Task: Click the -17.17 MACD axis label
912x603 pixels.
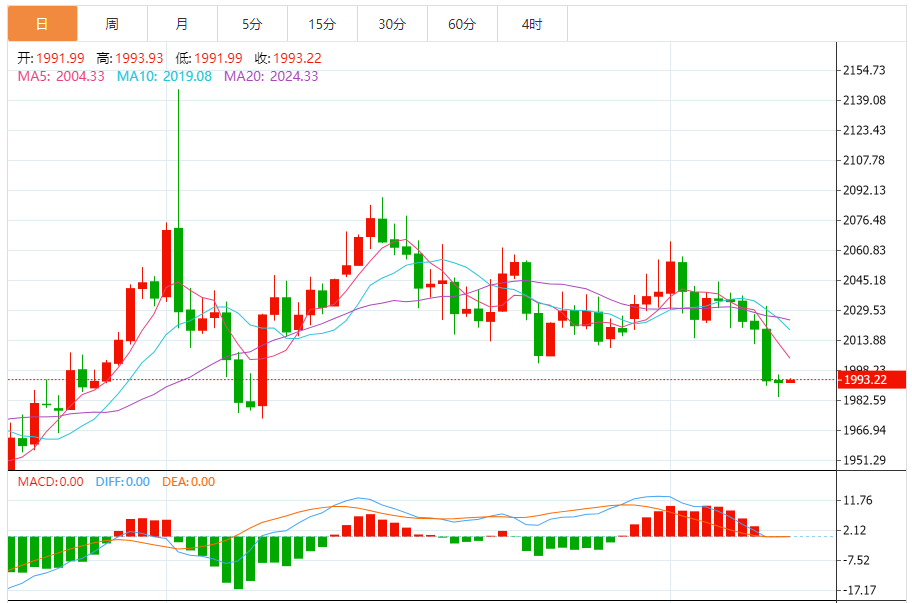Action: pyautogui.click(x=859, y=590)
